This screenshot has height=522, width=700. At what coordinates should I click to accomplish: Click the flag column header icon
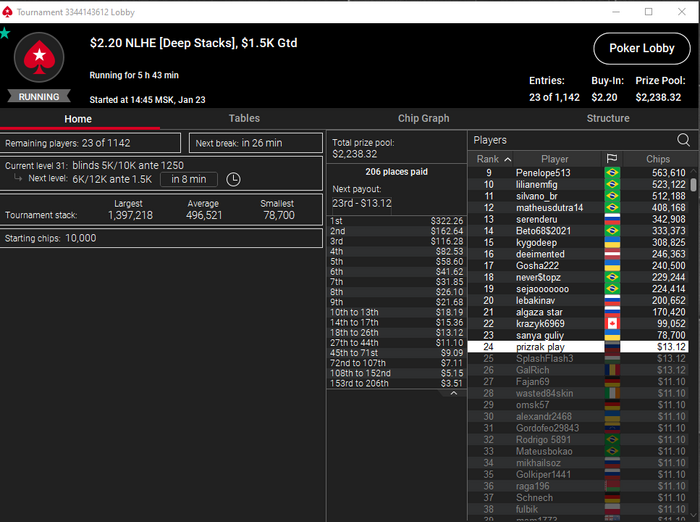coord(612,159)
